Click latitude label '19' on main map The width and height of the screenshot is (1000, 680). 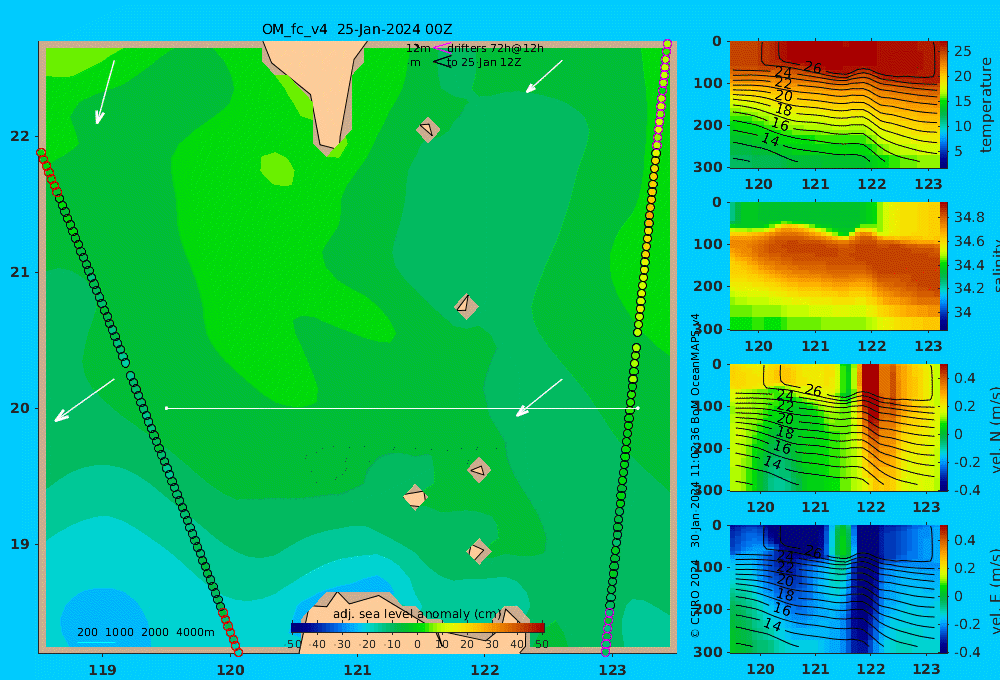[x=20, y=544]
